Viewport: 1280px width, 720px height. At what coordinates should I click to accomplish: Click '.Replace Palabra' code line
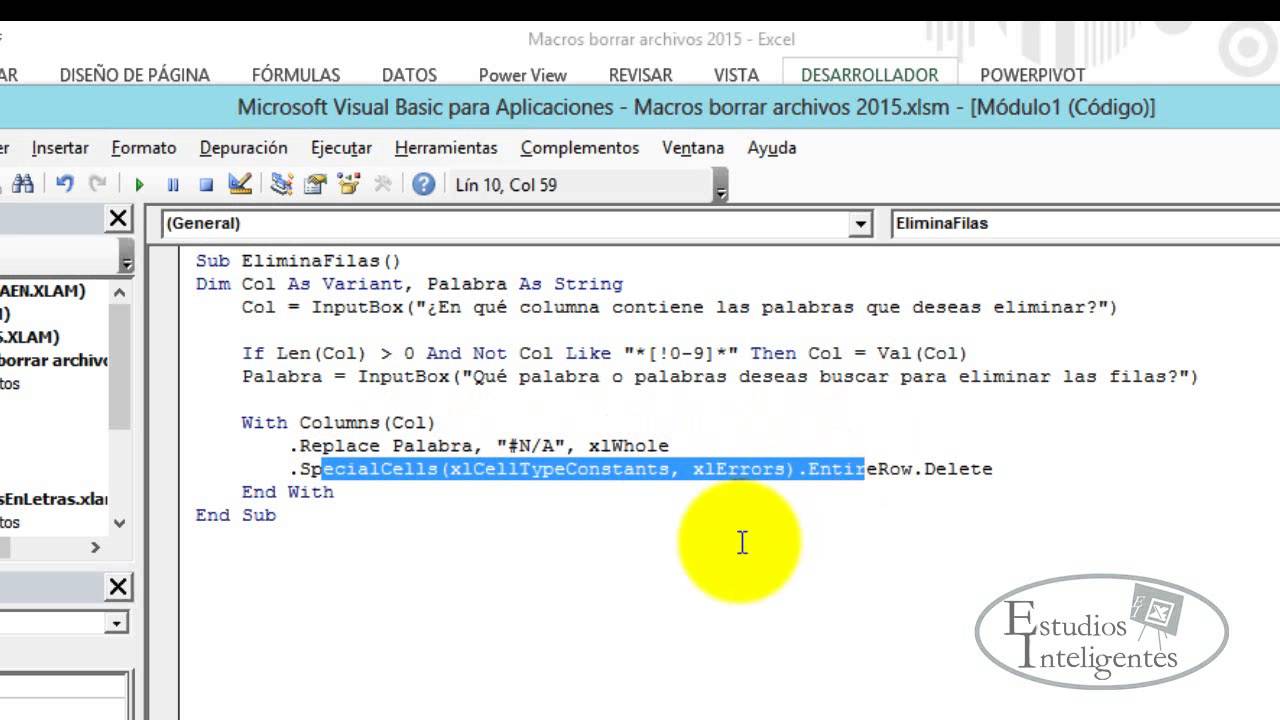(x=479, y=446)
